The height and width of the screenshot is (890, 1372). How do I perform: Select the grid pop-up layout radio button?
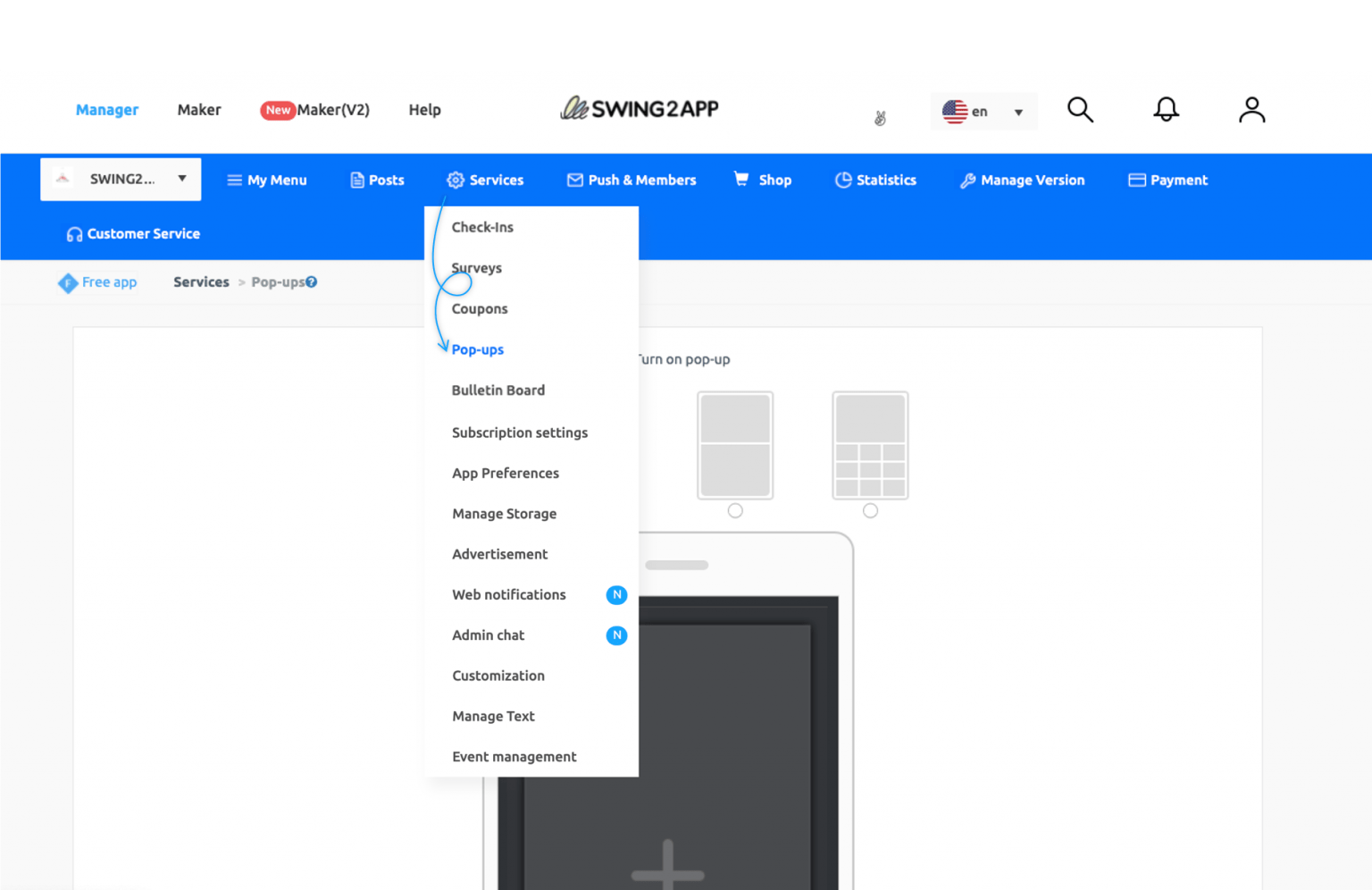click(x=870, y=510)
